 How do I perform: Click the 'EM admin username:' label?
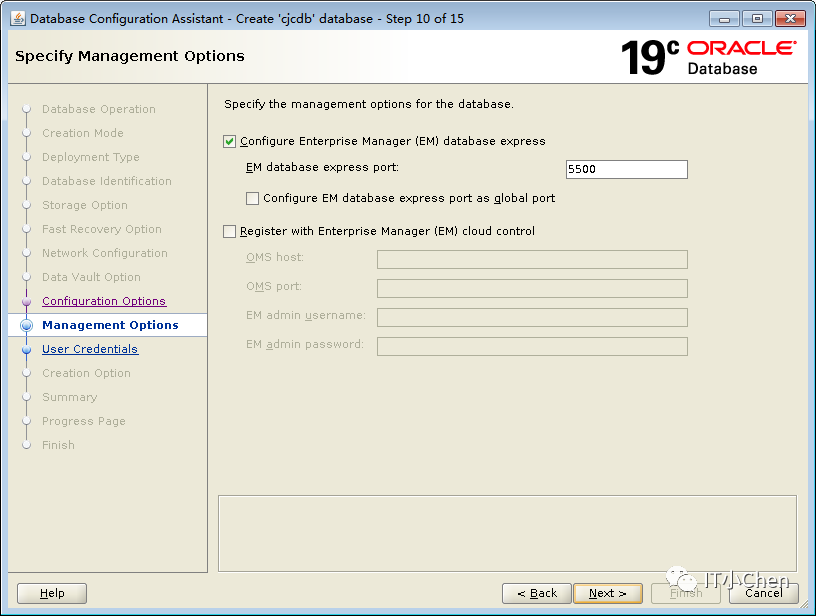point(306,315)
